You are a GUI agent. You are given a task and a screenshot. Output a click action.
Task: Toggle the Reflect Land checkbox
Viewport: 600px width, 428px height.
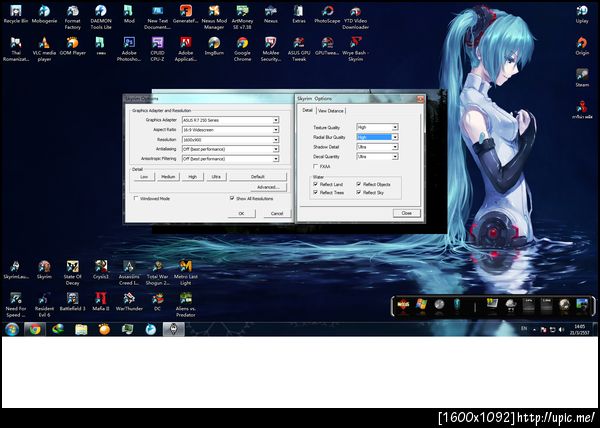[316, 184]
